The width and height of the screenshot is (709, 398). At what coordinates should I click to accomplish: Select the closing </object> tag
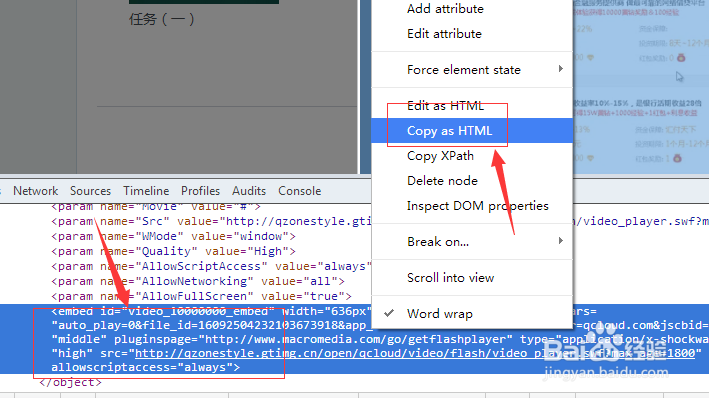tap(70, 382)
